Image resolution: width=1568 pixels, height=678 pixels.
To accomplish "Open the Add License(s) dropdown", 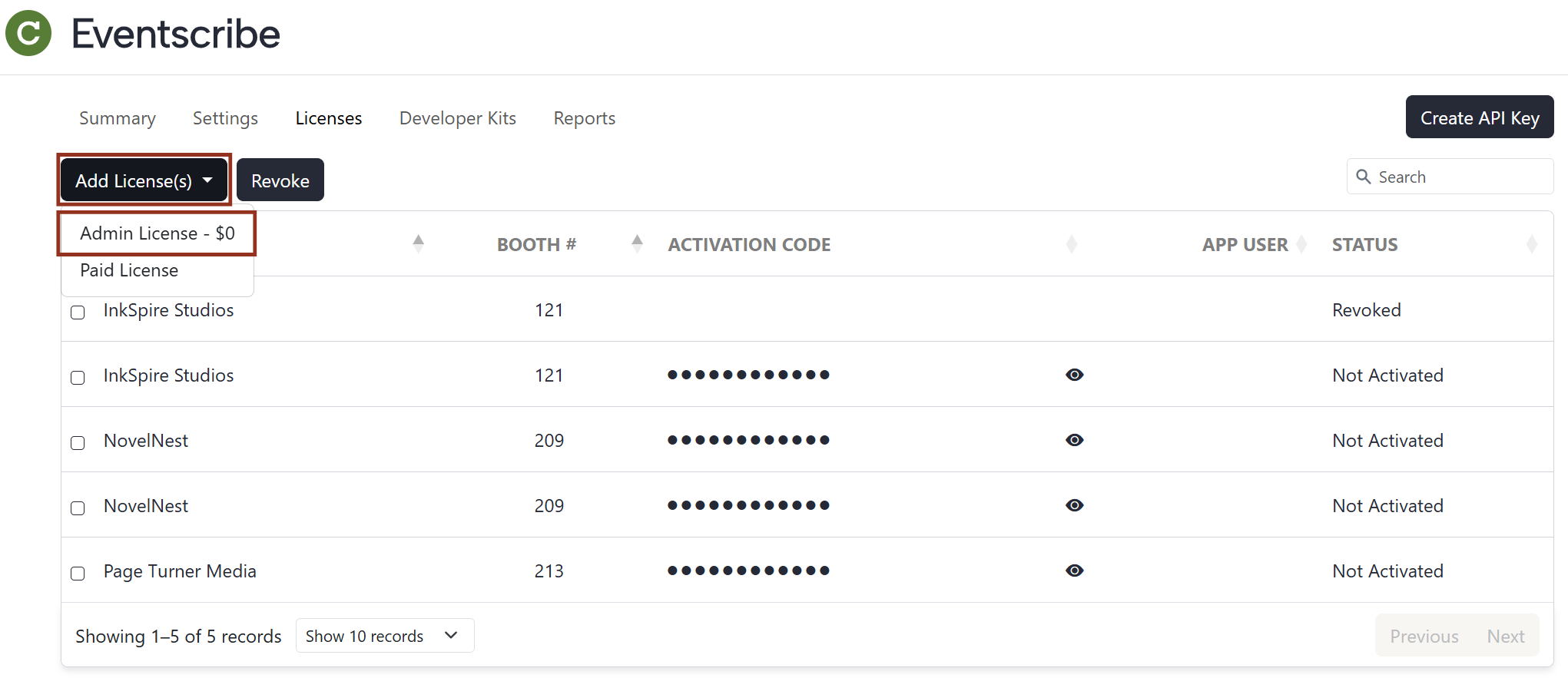I will click(x=144, y=180).
